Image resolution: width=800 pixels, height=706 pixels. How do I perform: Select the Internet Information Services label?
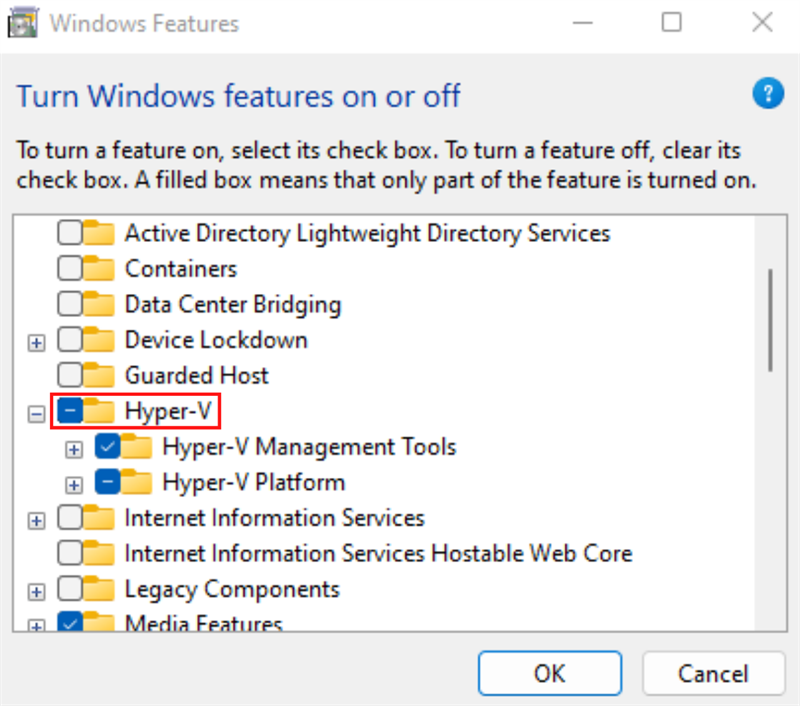(274, 518)
